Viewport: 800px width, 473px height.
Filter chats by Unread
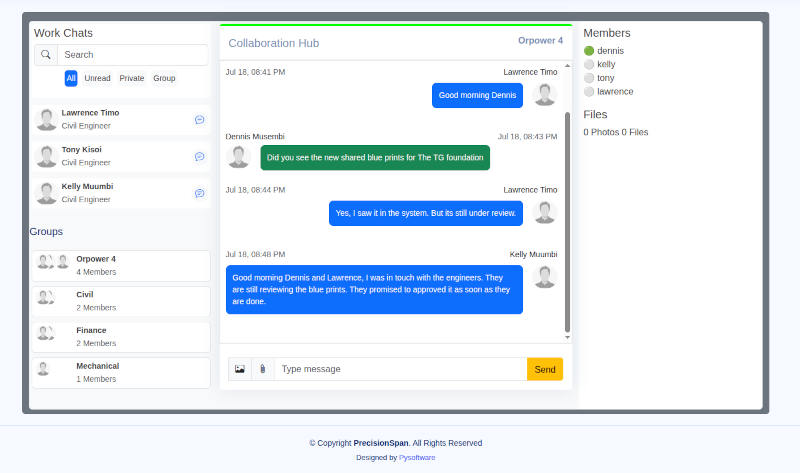(x=98, y=78)
